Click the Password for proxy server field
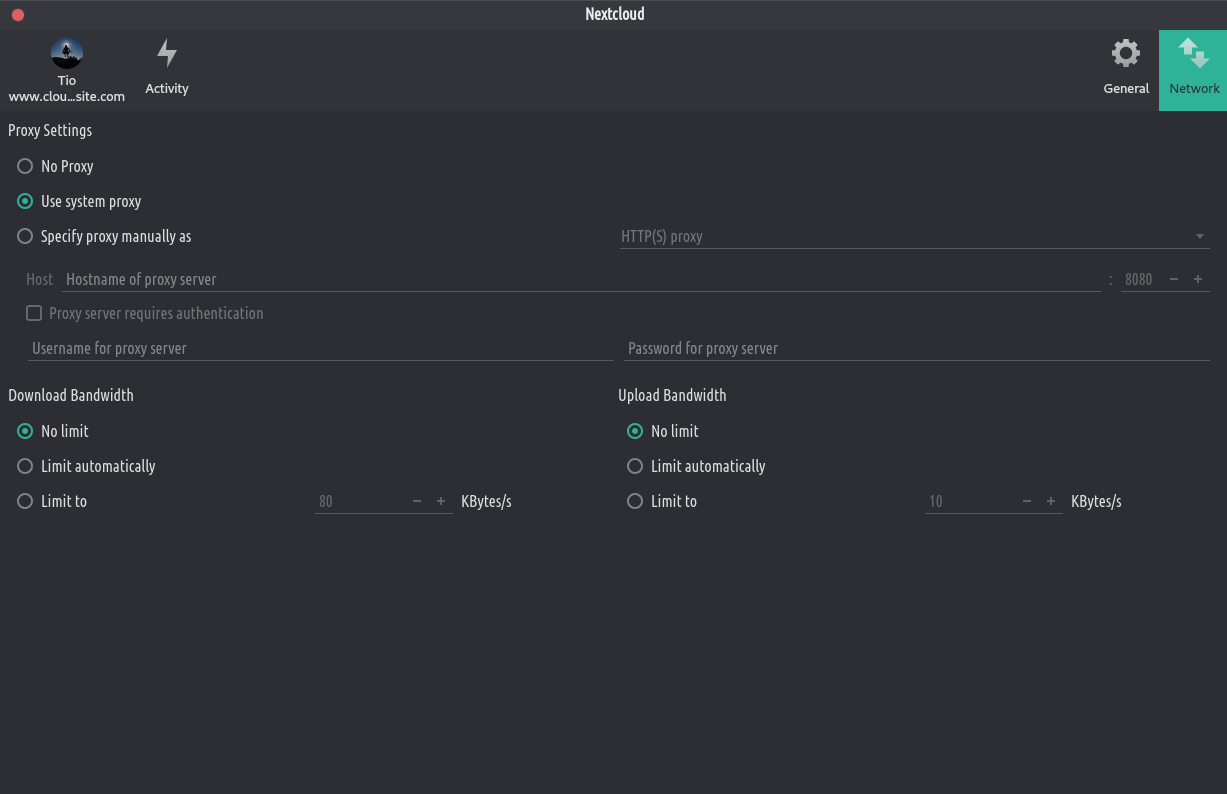The image size is (1227, 794). (x=916, y=349)
